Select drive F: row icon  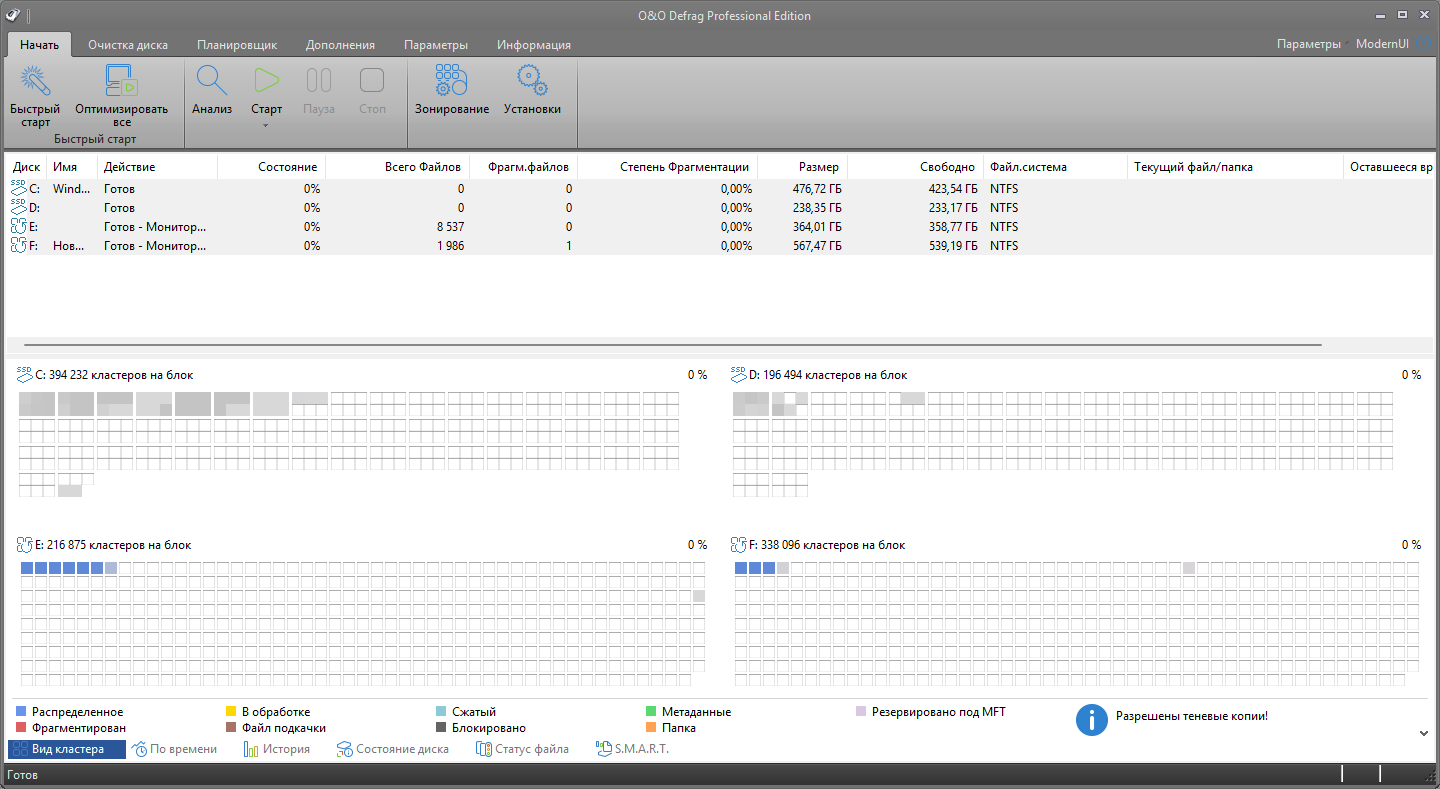[x=19, y=245]
